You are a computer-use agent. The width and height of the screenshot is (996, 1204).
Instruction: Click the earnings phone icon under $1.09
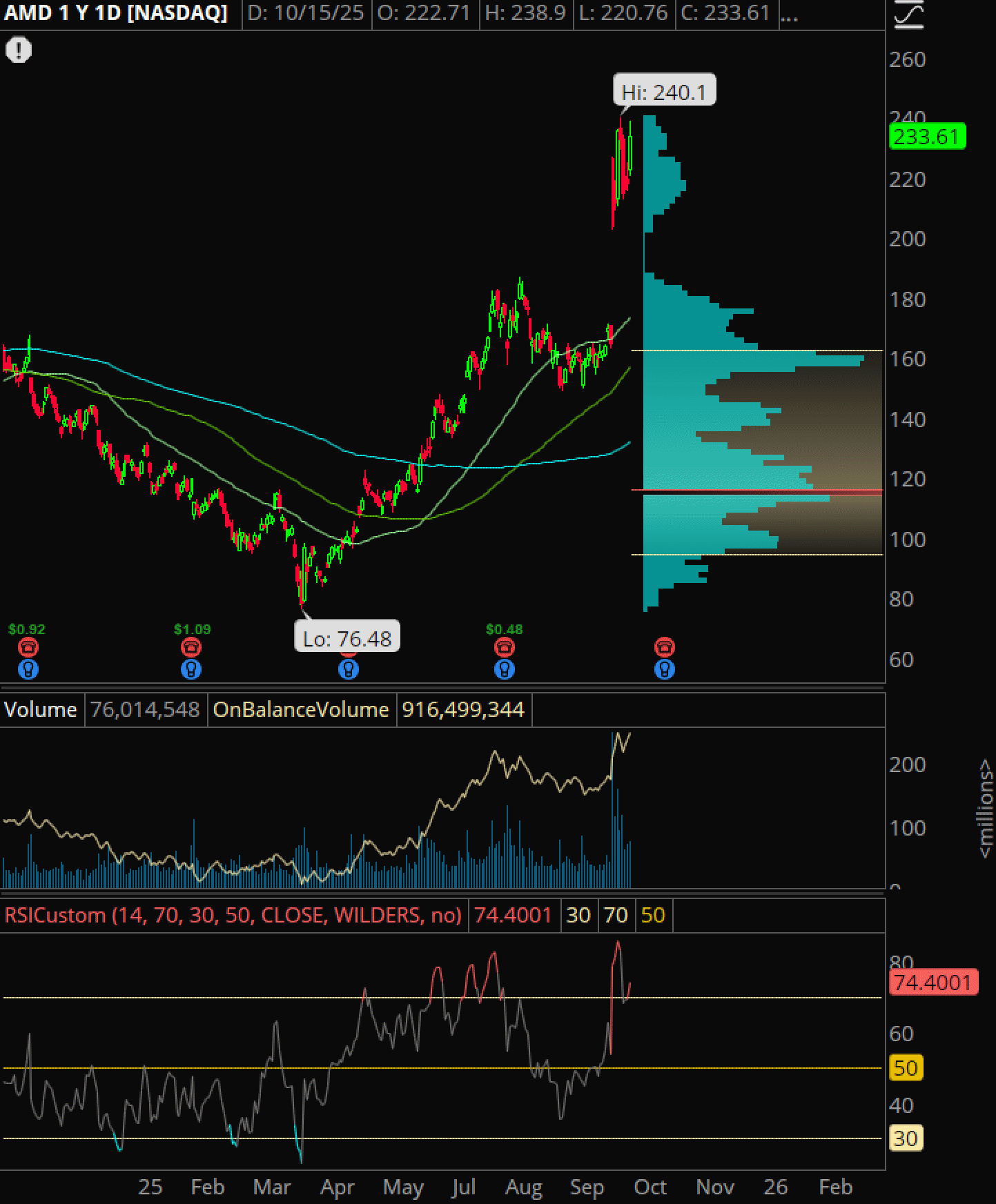coord(191,647)
